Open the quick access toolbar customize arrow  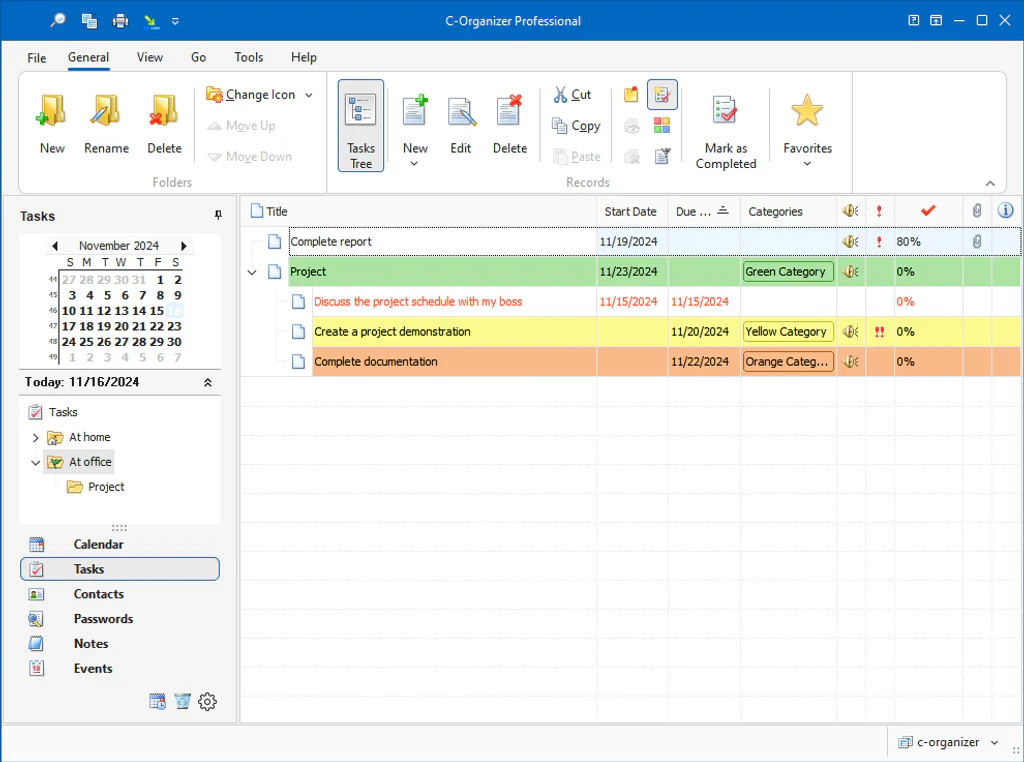click(175, 21)
